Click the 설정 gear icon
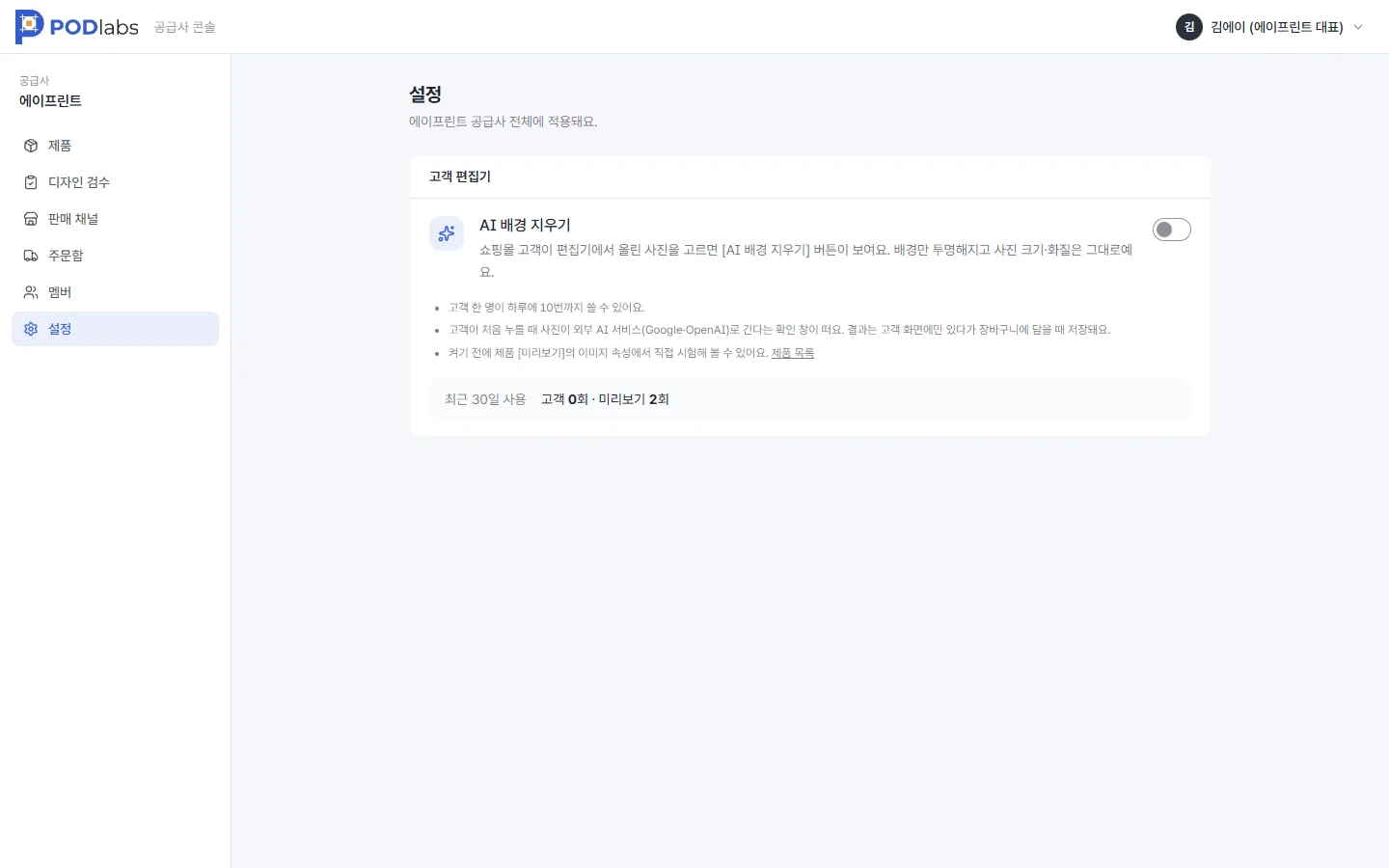 coord(31,329)
